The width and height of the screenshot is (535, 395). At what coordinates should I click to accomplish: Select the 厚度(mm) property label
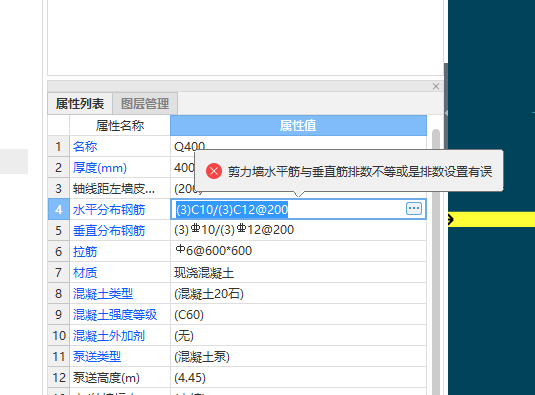click(x=99, y=167)
